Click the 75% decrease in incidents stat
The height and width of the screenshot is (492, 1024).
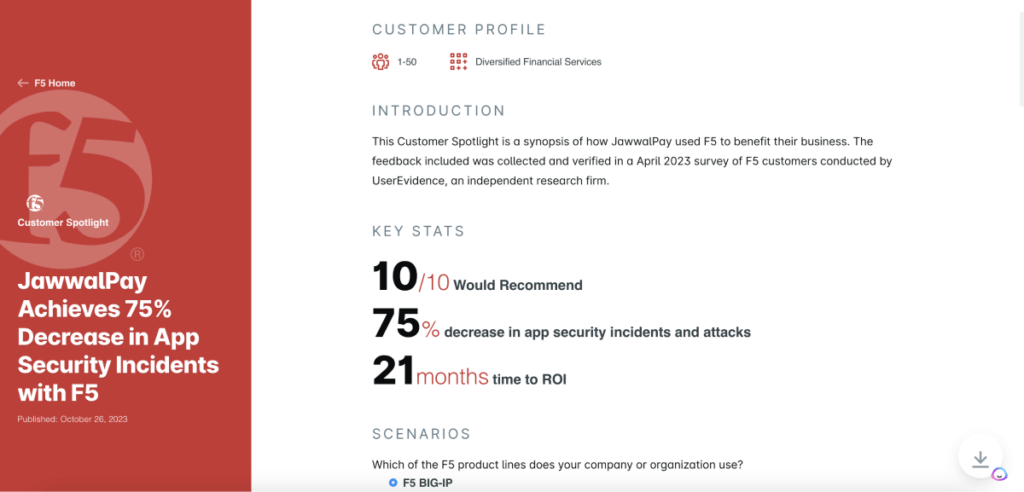pyautogui.click(x=562, y=325)
